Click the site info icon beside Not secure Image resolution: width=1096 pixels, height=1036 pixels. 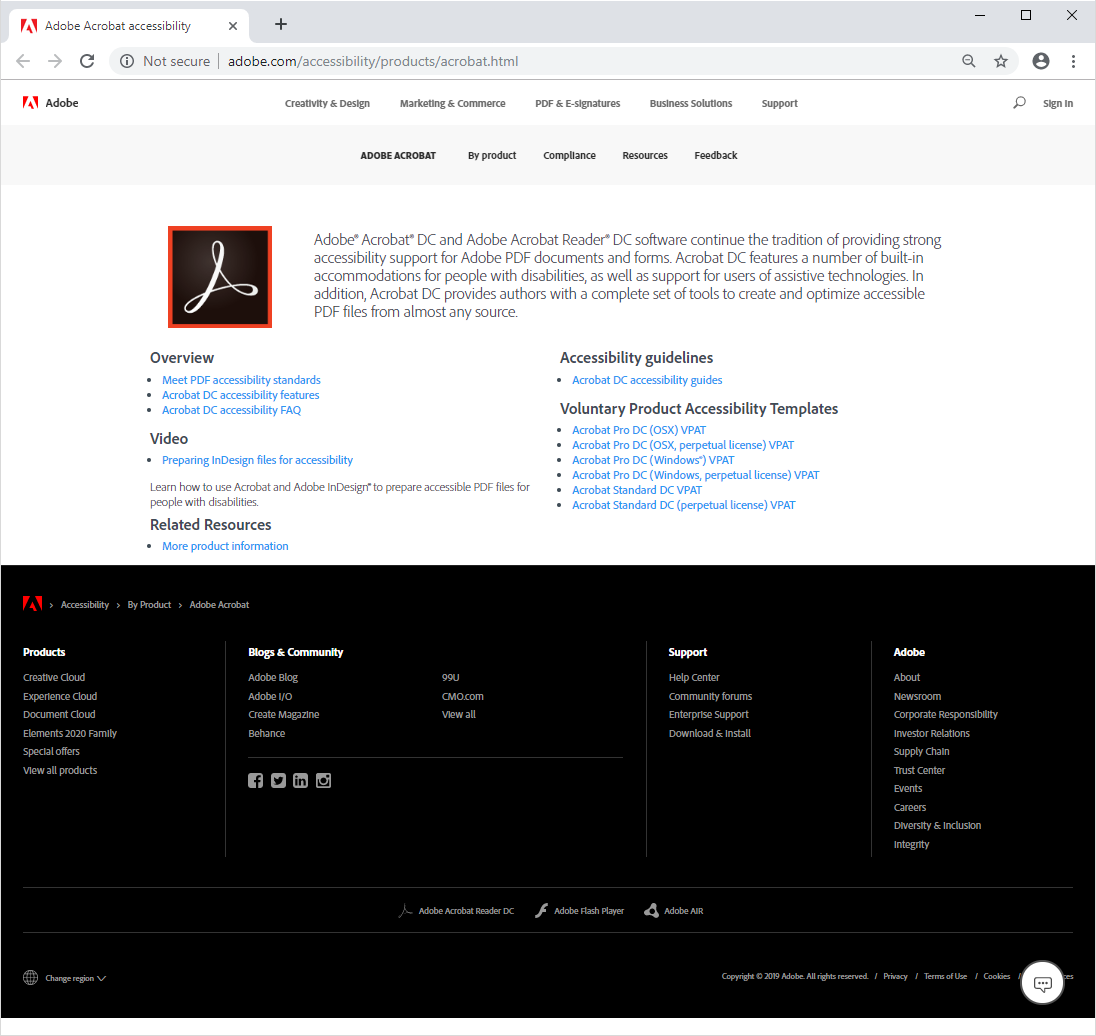pyautogui.click(x=127, y=61)
